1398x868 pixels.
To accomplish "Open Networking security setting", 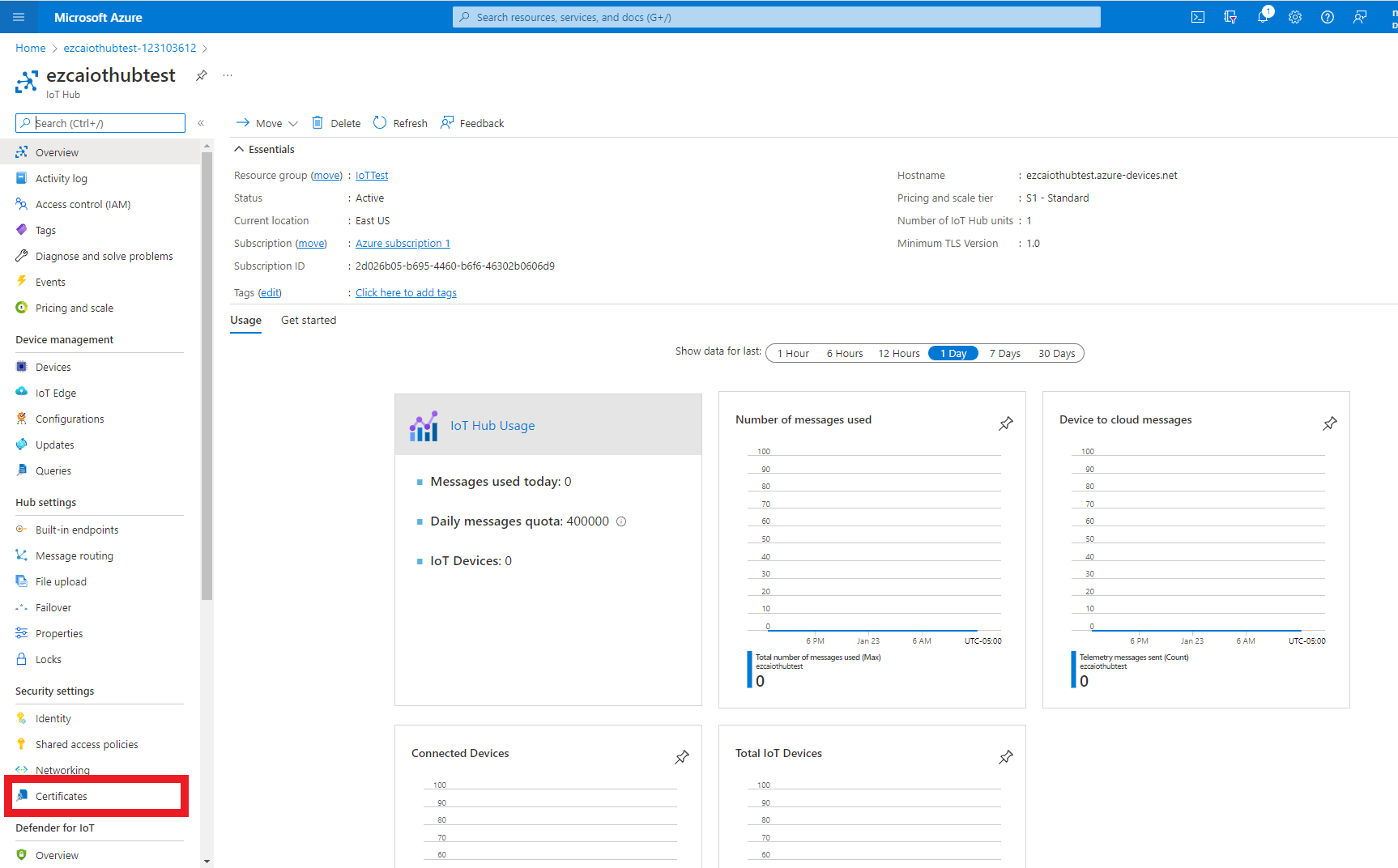I will 62,770.
